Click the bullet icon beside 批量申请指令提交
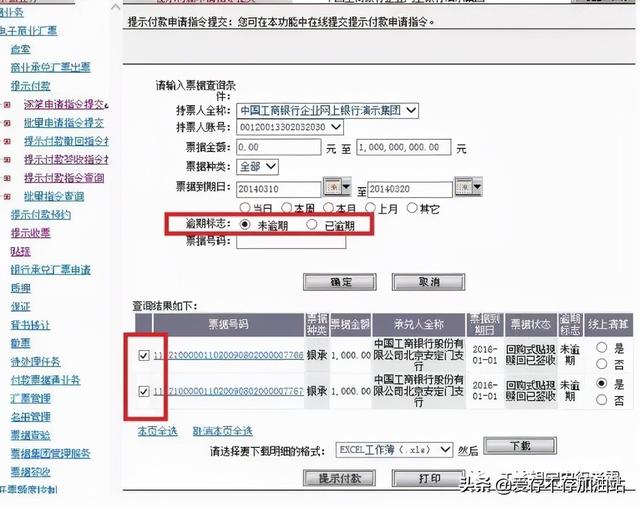The height and width of the screenshot is (508, 640). click(7, 123)
